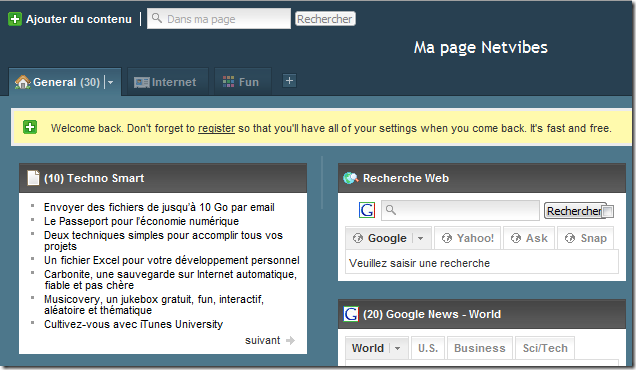The width and height of the screenshot is (636, 370).
Task: Add a new tab with plus button
Action: pos(289,81)
